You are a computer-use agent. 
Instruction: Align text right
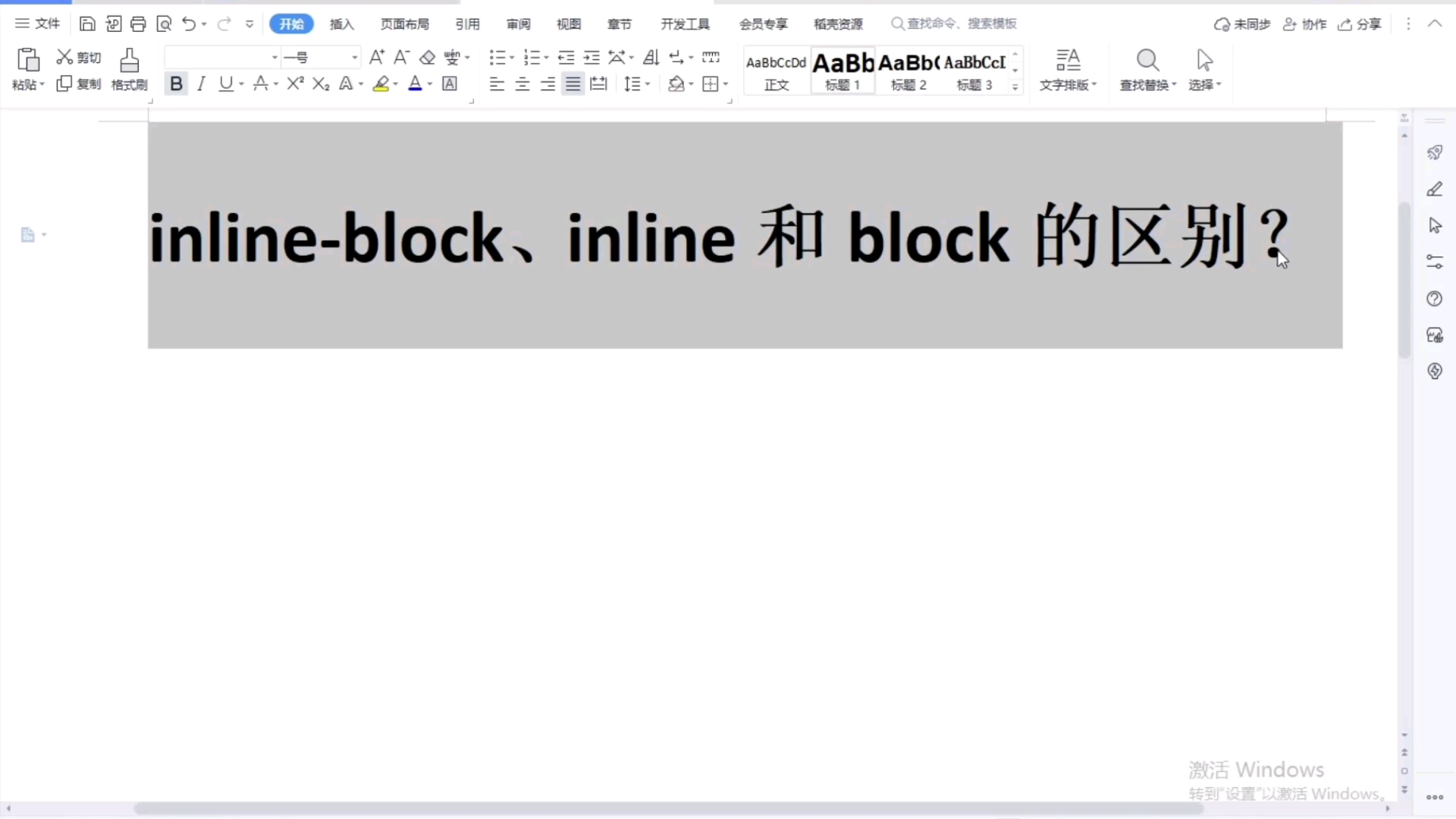point(548,84)
